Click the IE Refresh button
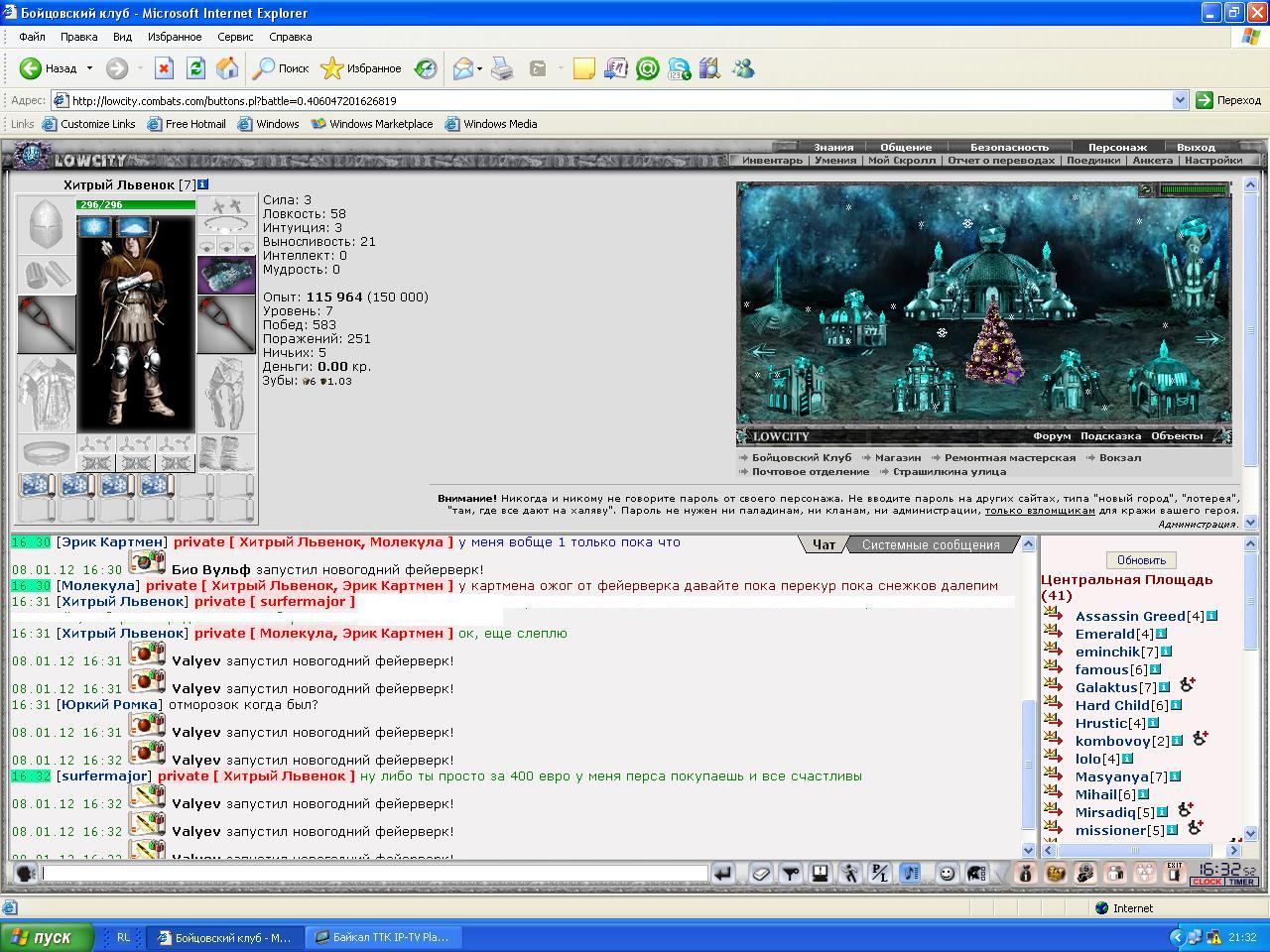Viewport: 1270px width, 952px height. (195, 68)
